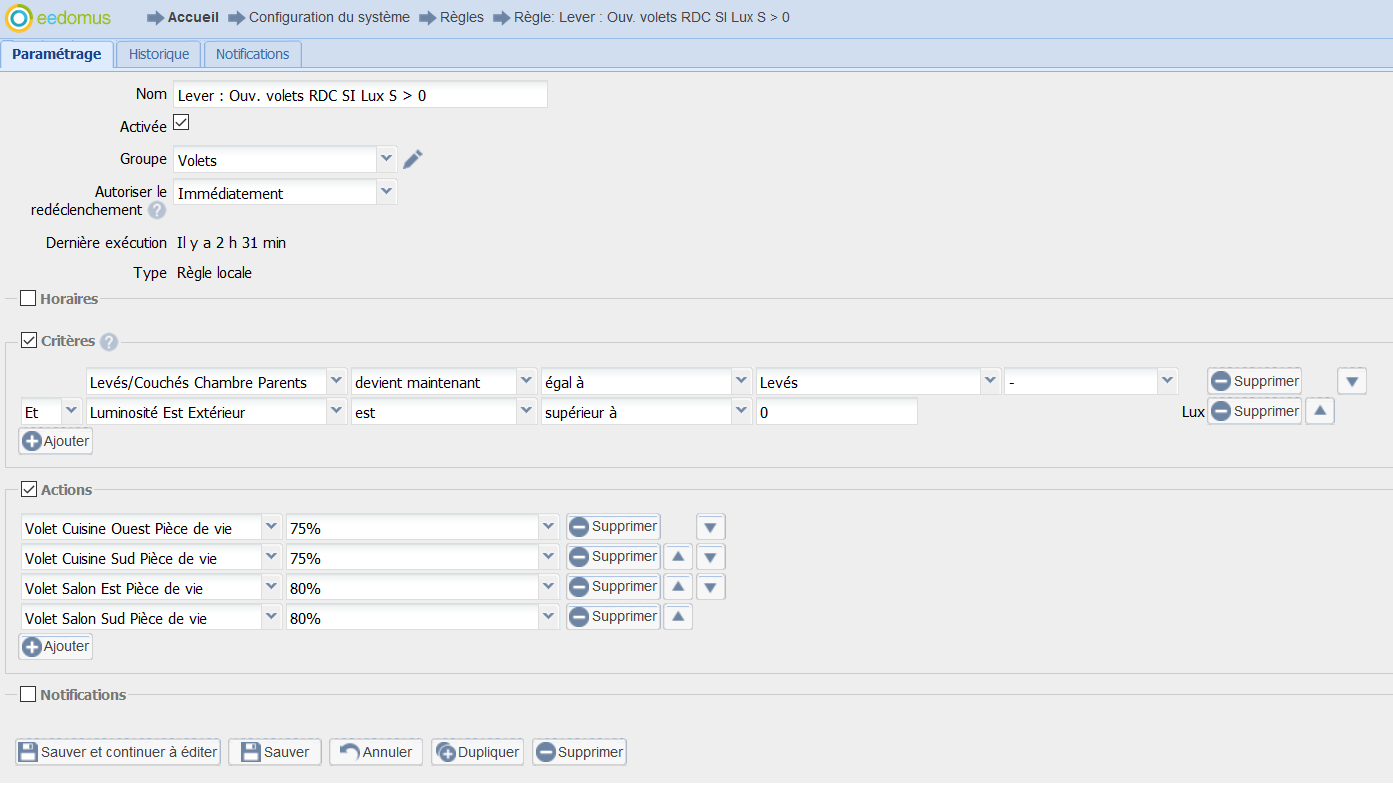Click the Lux threshold value field
This screenshot has height=785, width=1393.
coord(836,412)
